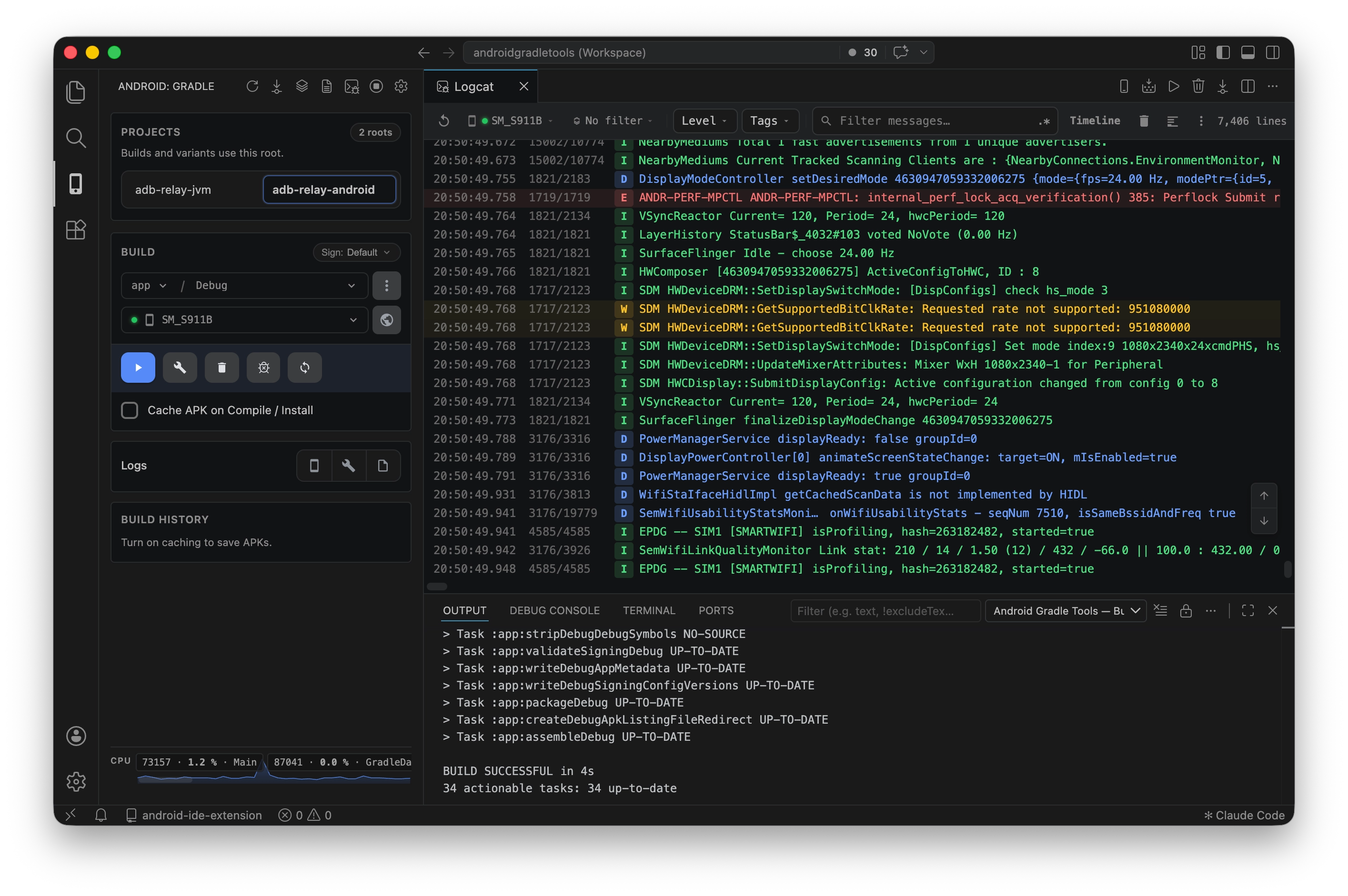The width and height of the screenshot is (1348, 896).
Task: Click the trash icon in editor title bar
Action: (x=1198, y=86)
